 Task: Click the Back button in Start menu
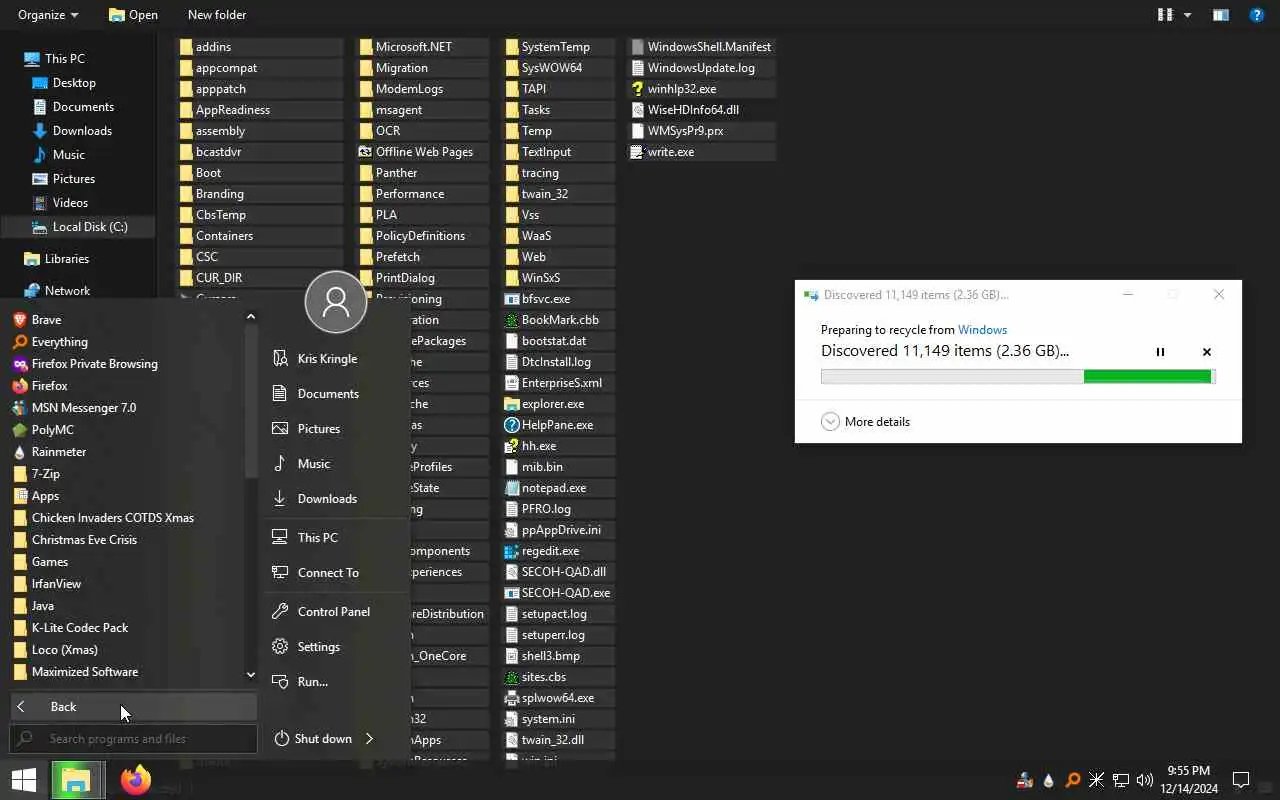point(133,707)
